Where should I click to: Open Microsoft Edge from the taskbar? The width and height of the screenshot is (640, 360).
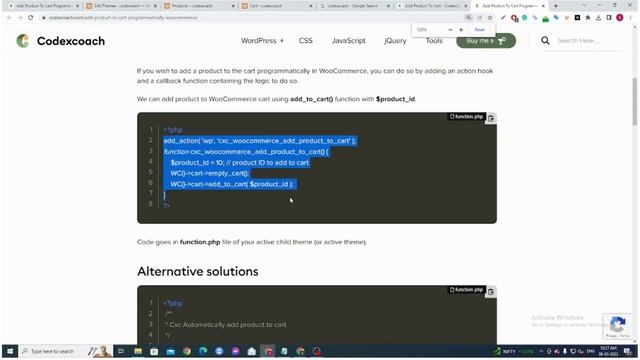(203, 351)
